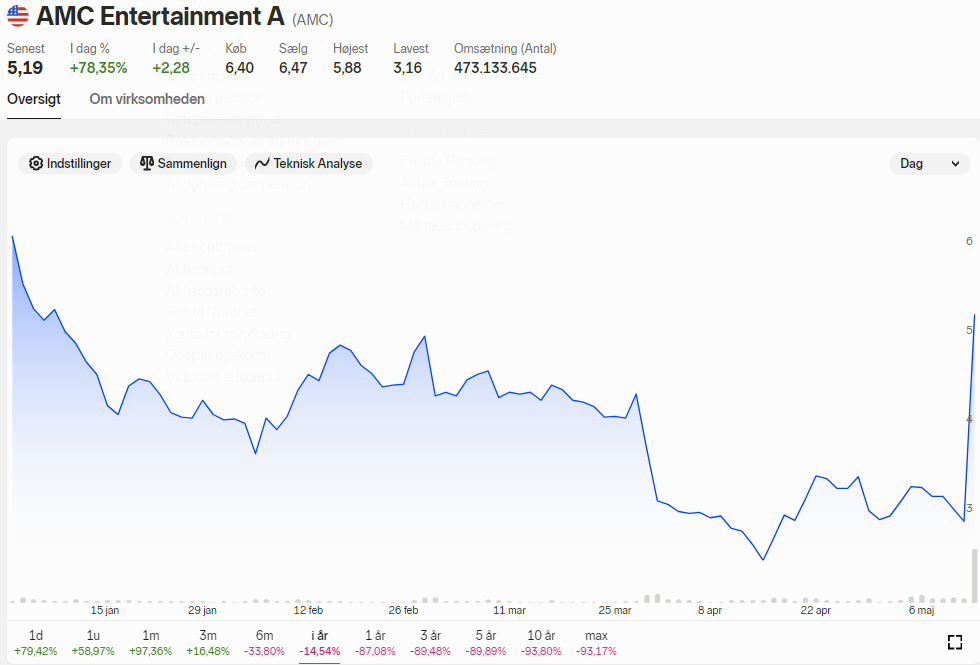Select the 1 år time range
The height and width of the screenshot is (665, 980).
point(375,642)
